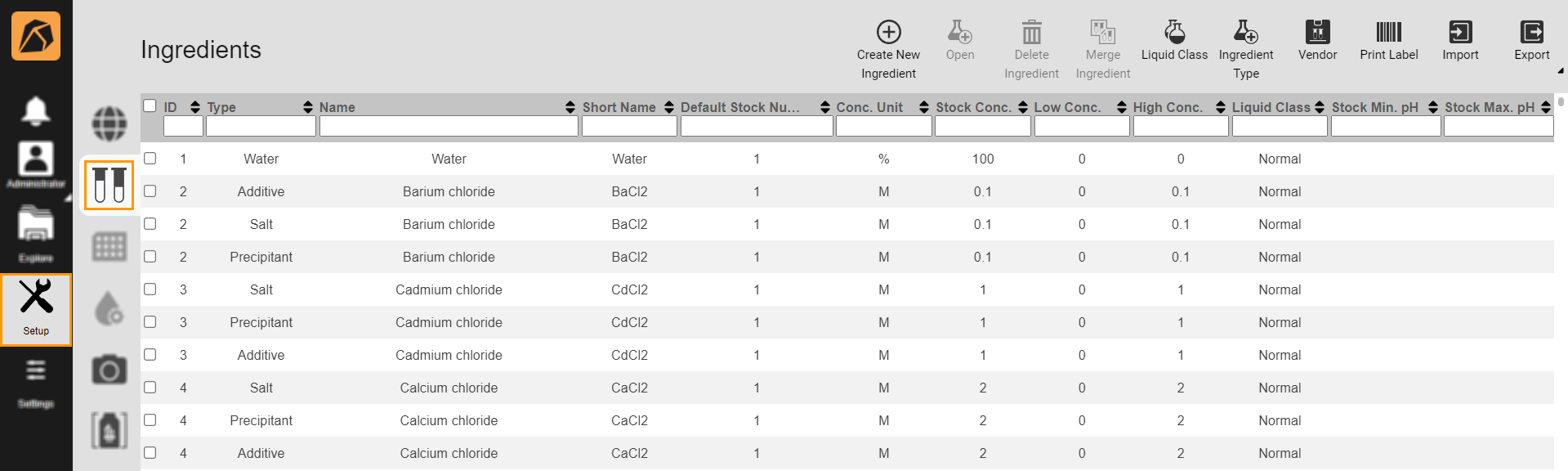
Task: Open the plate grid icon in the sidebar
Action: (109, 246)
